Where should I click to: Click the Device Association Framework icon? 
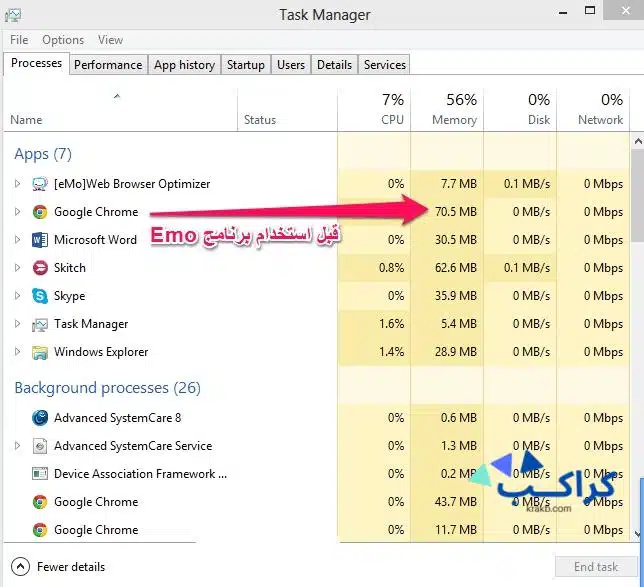click(40, 474)
